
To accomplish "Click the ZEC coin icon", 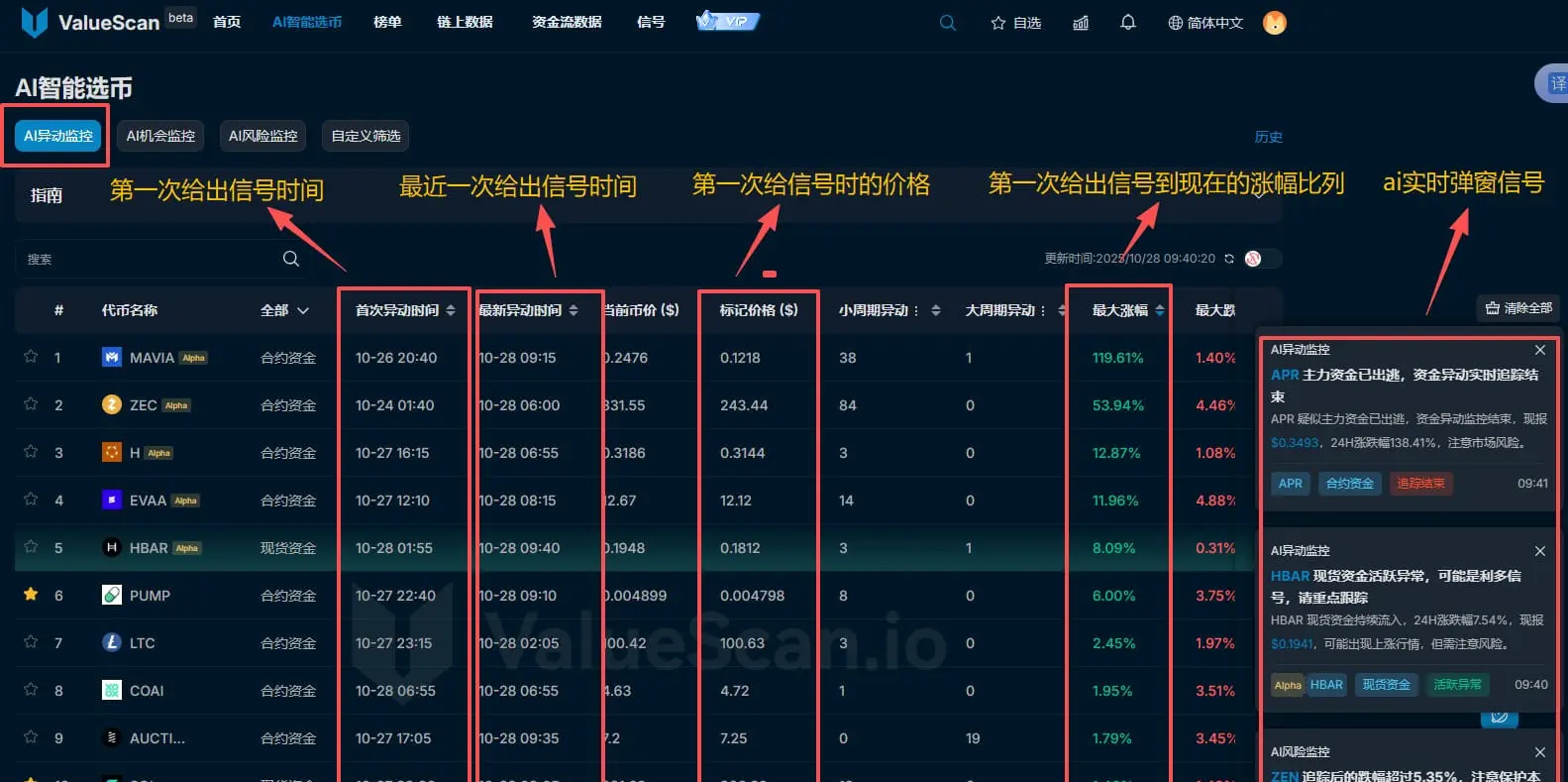I will [x=112, y=405].
